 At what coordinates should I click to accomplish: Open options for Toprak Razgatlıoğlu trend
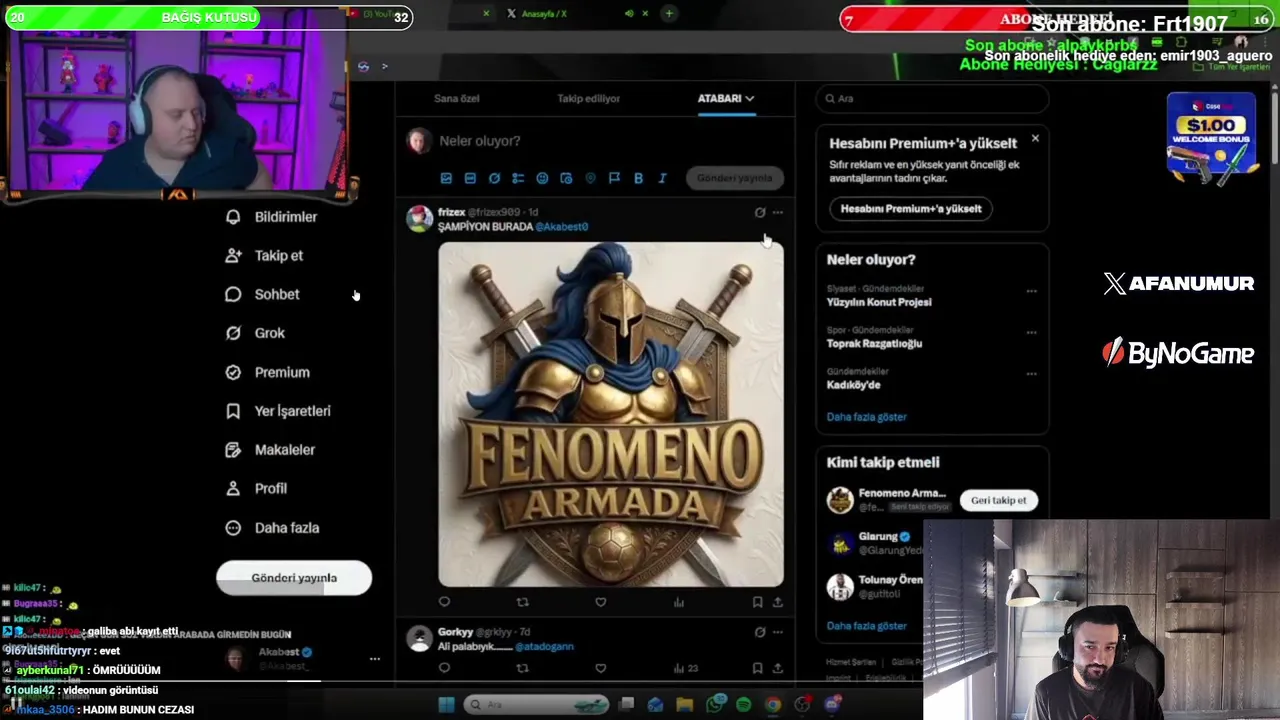point(1031,333)
